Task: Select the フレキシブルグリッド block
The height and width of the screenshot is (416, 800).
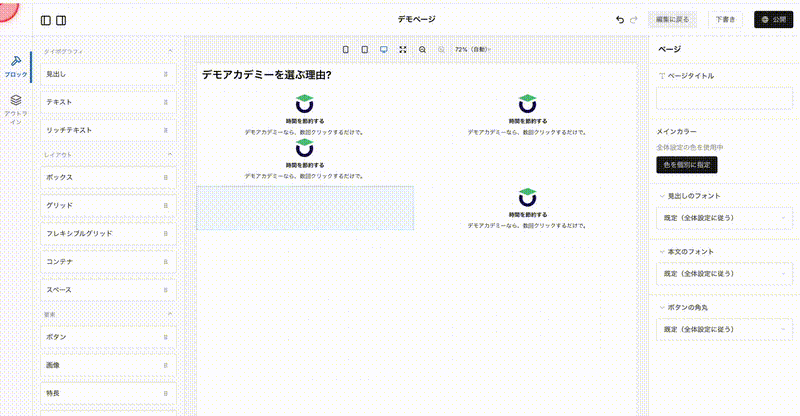Action: (108, 233)
